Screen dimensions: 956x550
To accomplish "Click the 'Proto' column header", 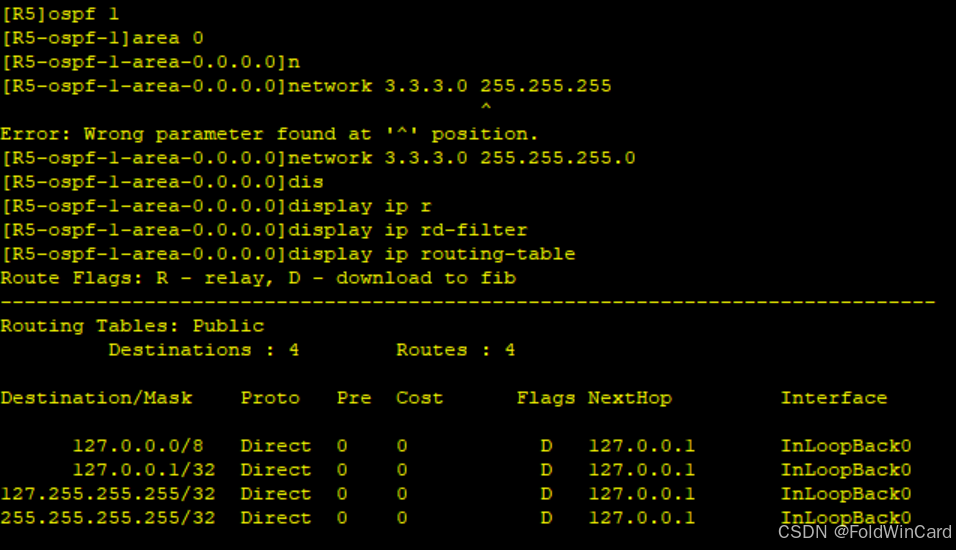I will (270, 398).
